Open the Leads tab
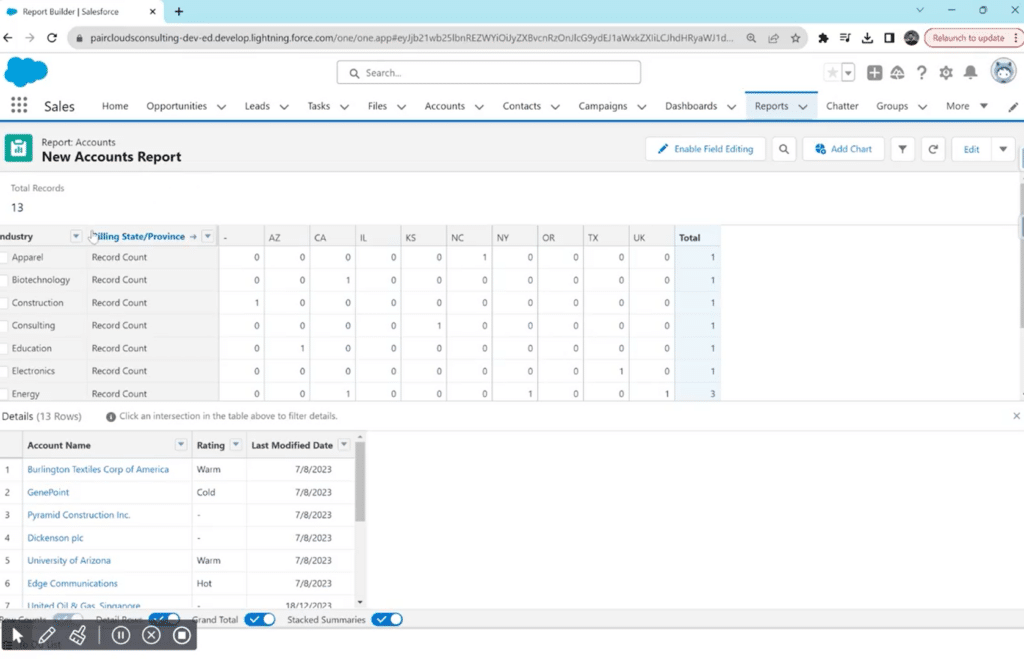 click(x=257, y=106)
